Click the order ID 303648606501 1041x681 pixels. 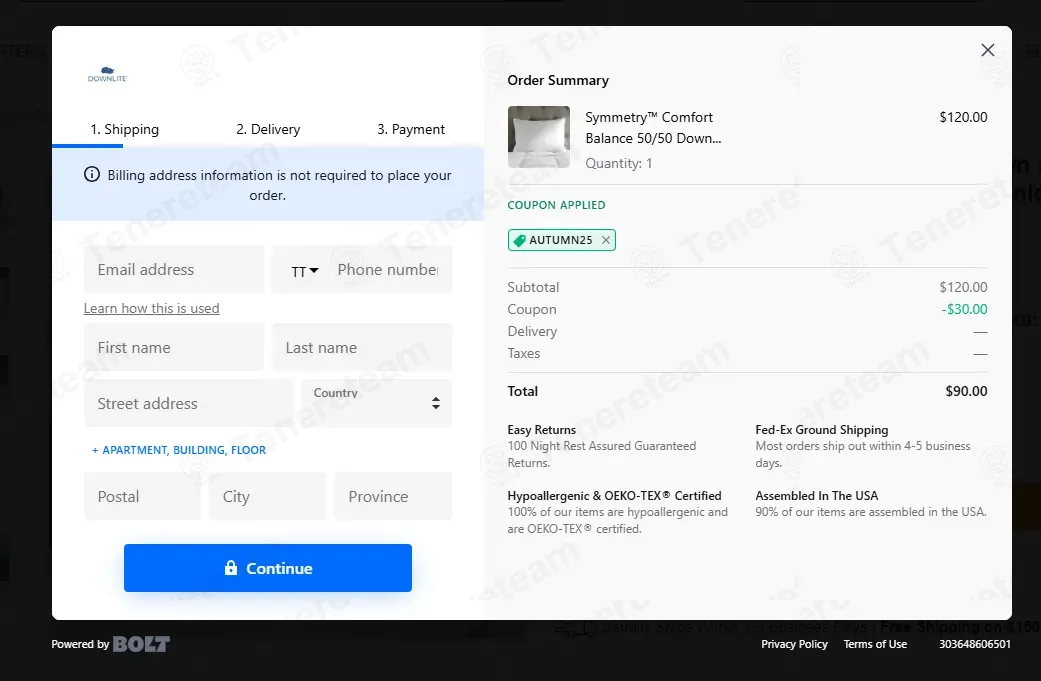(x=975, y=644)
